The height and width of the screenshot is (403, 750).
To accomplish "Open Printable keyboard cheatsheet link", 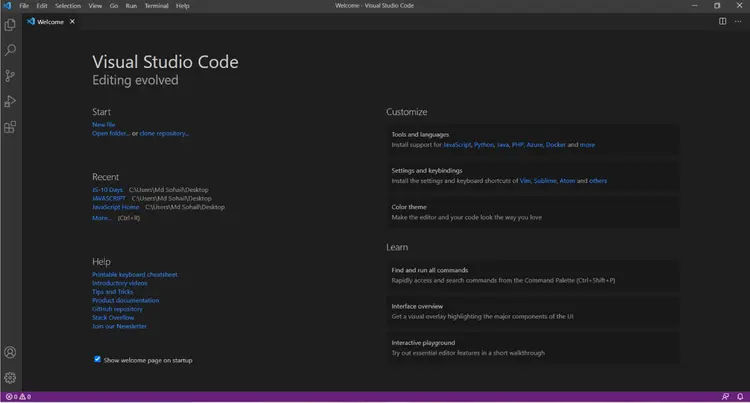I will point(135,274).
